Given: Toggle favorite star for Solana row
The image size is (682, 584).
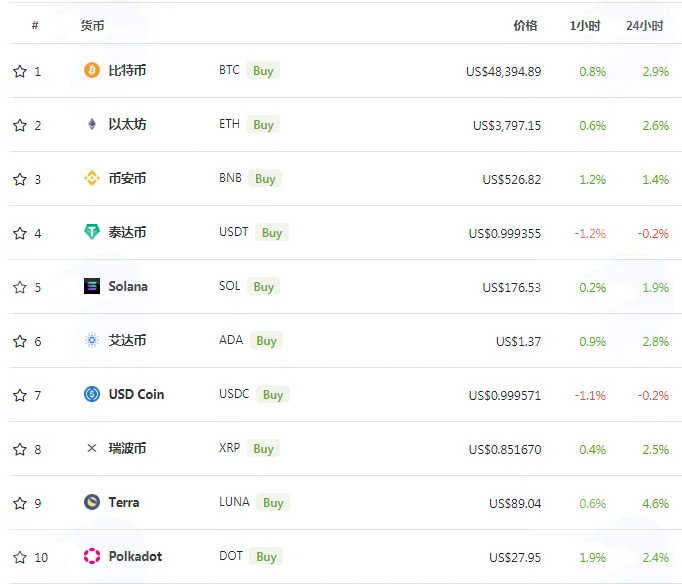Looking at the screenshot, I should (20, 287).
